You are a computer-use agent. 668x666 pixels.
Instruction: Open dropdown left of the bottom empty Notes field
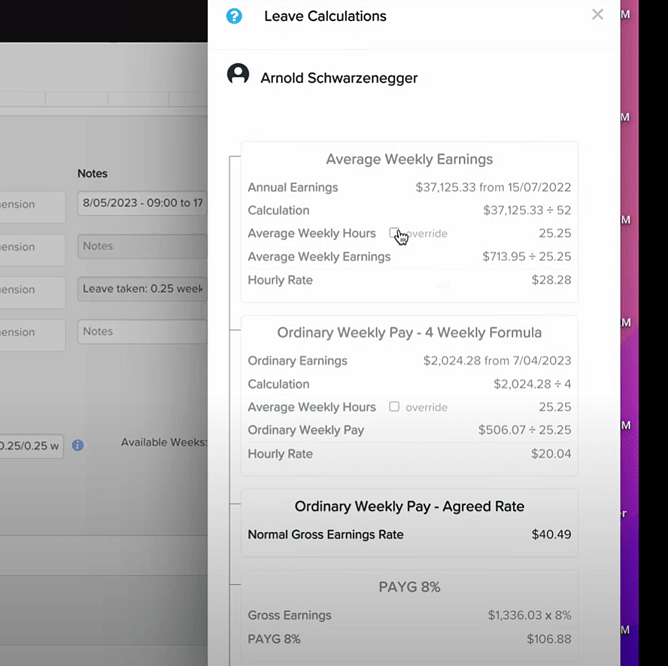click(x=32, y=332)
